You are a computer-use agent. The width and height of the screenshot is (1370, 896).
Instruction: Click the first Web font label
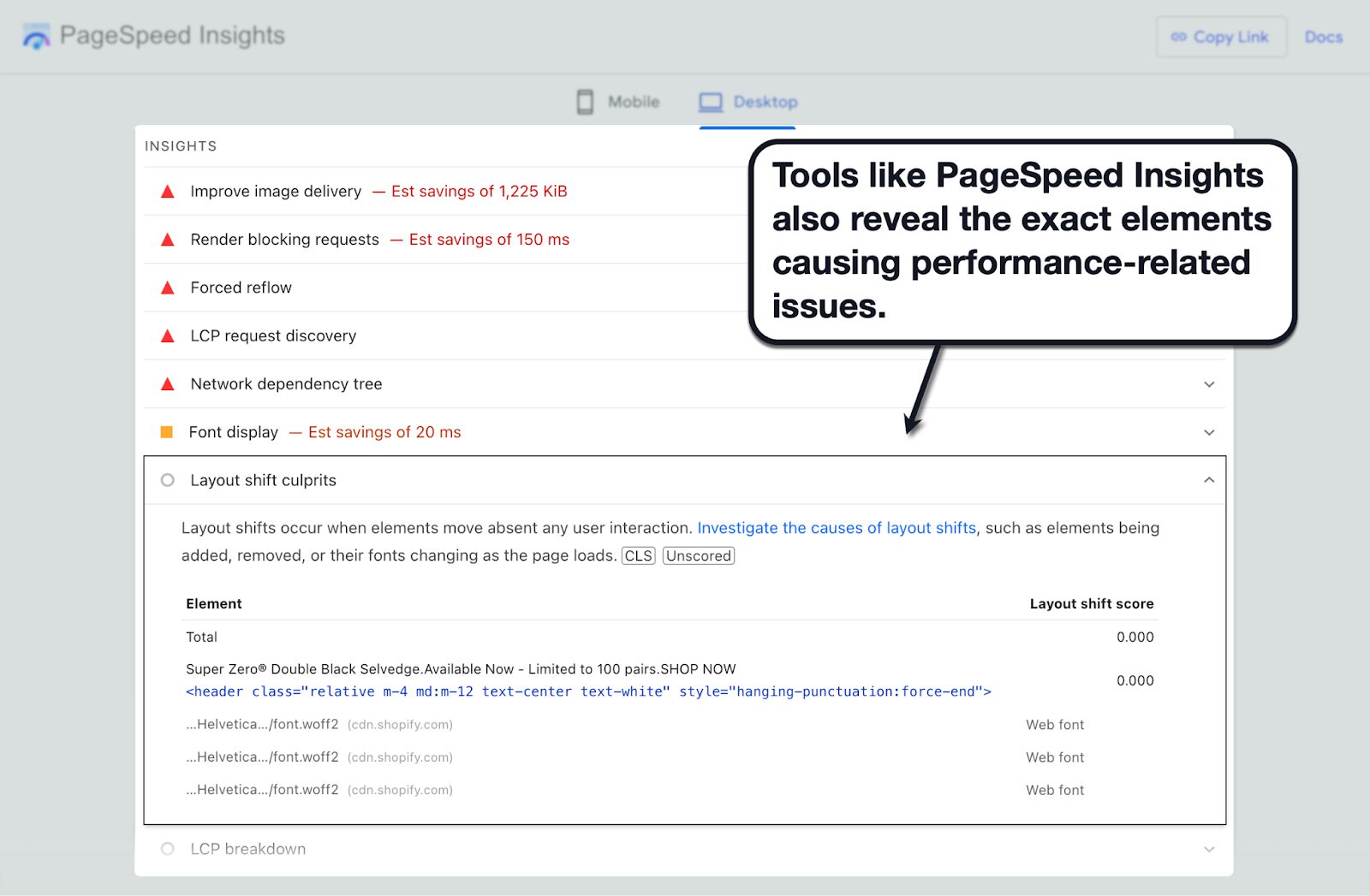click(x=1055, y=725)
